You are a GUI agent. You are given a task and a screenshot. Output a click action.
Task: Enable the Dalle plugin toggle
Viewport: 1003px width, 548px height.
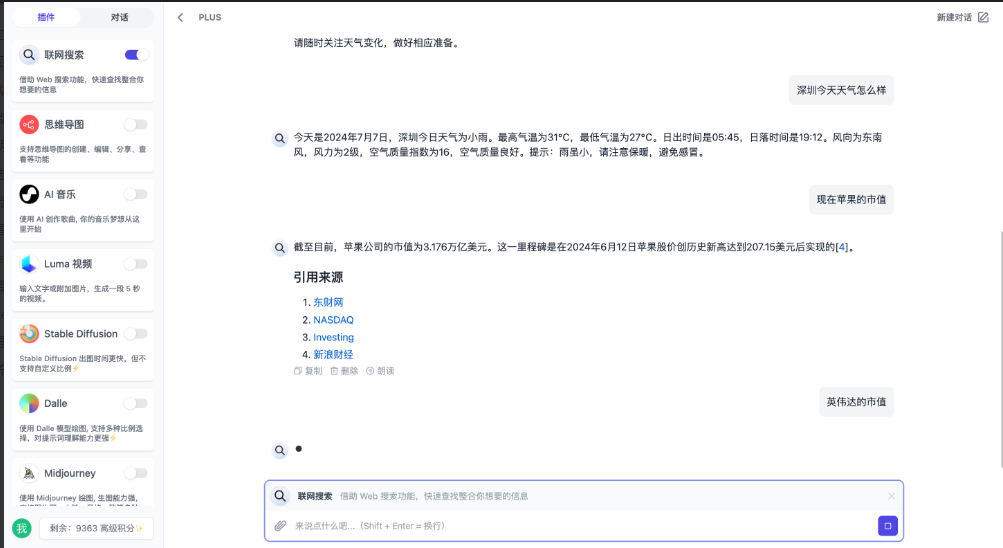(x=136, y=403)
